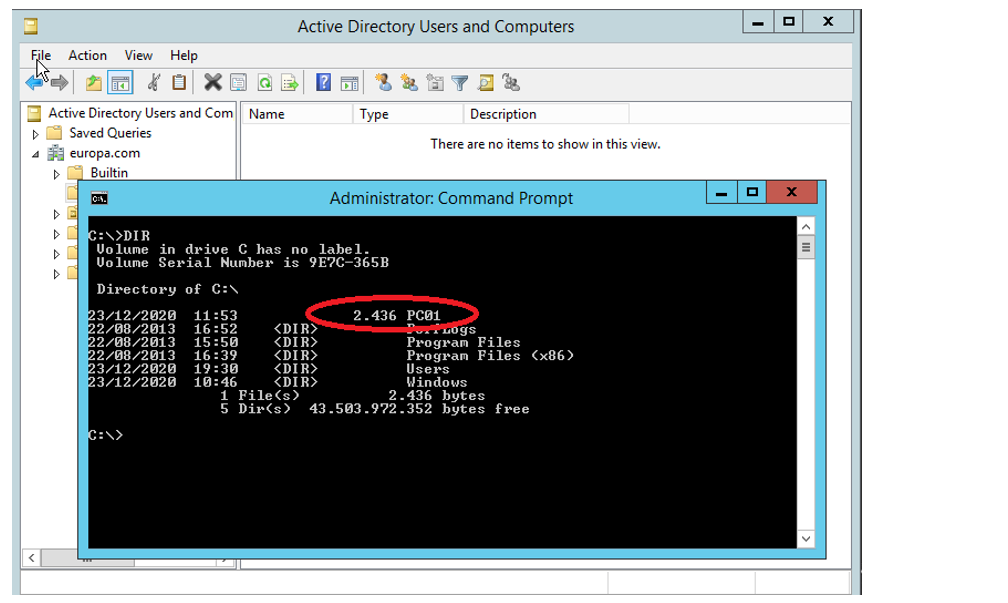Close the Command Prompt with red X
The image size is (1008, 603).
792,192
